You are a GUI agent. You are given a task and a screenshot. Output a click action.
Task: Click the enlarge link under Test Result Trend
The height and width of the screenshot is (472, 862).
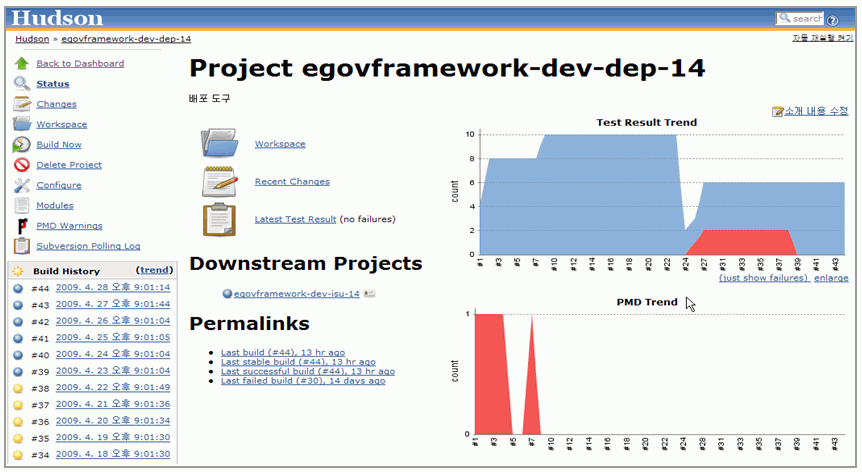tap(831, 278)
